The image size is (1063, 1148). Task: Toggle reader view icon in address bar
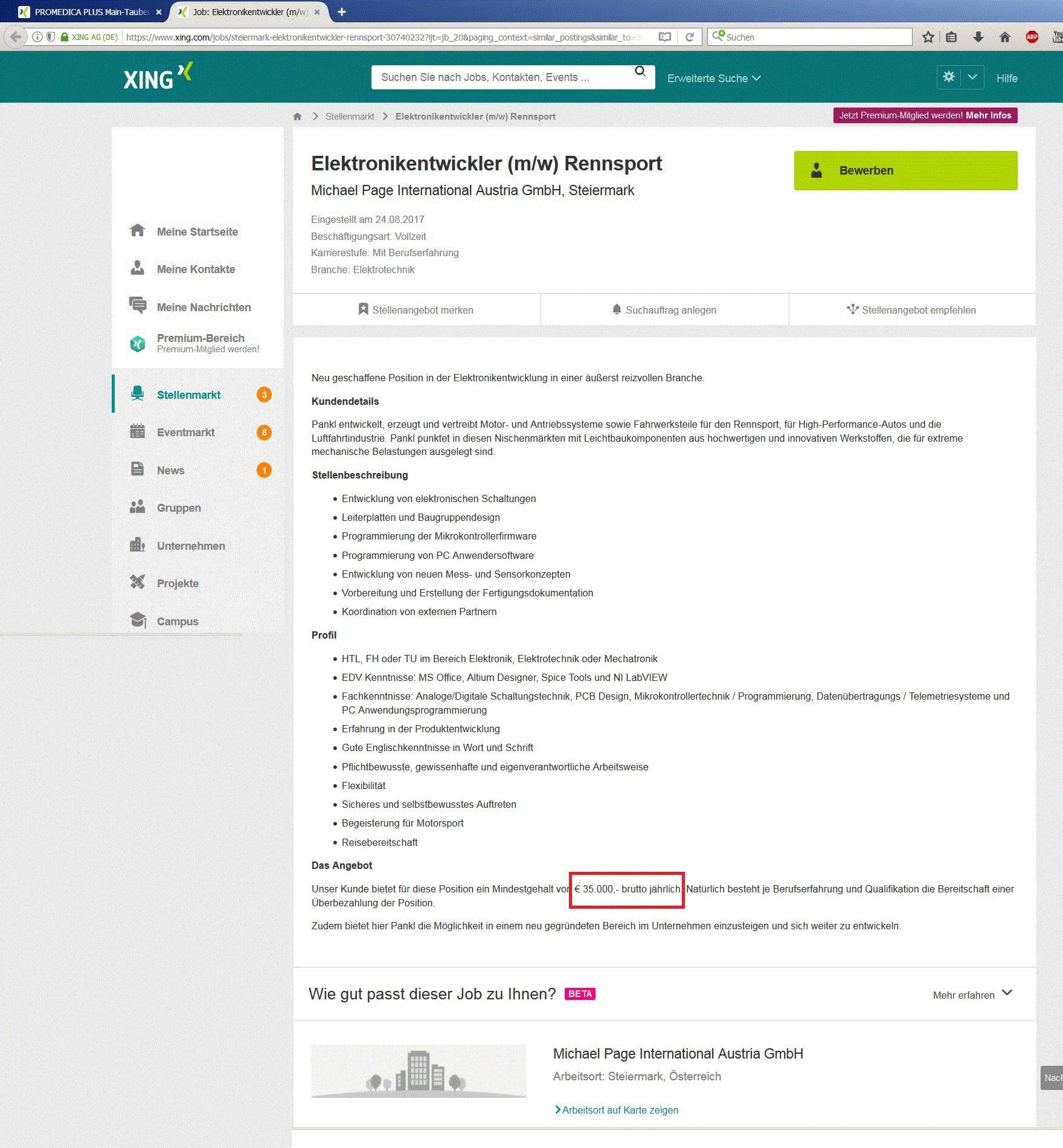665,37
